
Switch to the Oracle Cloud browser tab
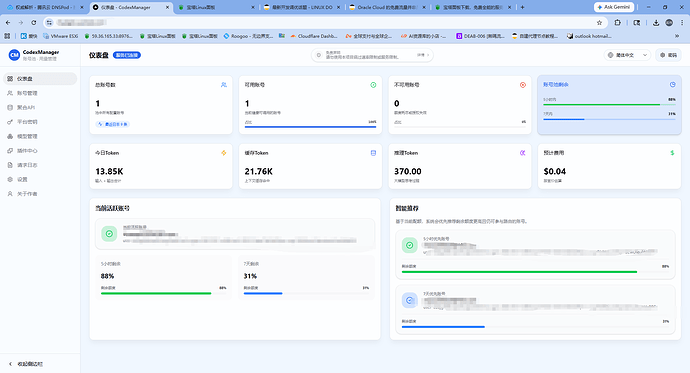(x=387, y=7)
